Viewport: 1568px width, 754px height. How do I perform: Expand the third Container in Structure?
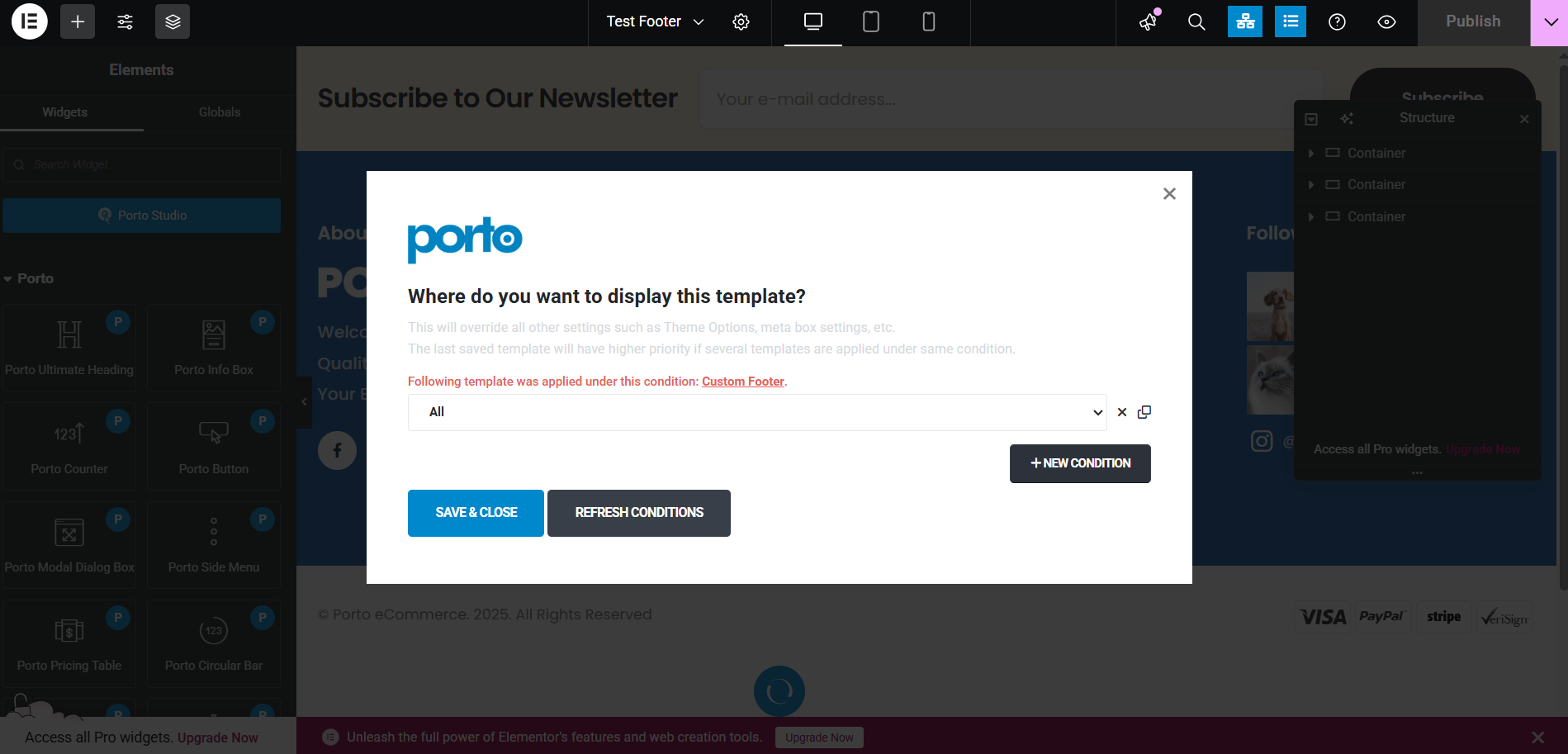coord(1310,217)
